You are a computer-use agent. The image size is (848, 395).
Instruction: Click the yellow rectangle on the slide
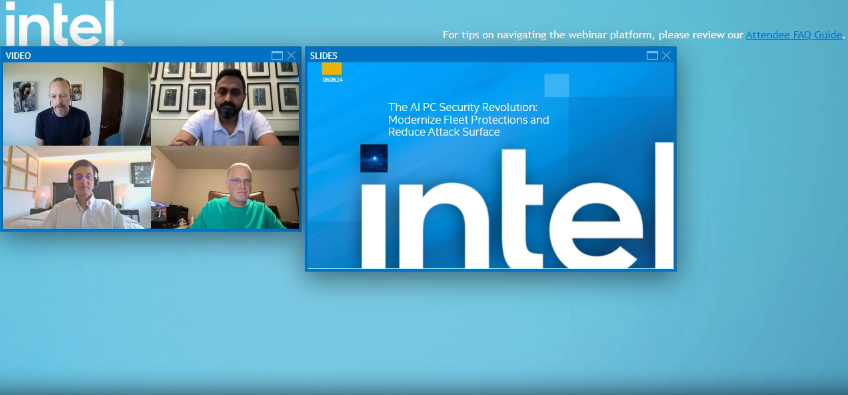332,69
